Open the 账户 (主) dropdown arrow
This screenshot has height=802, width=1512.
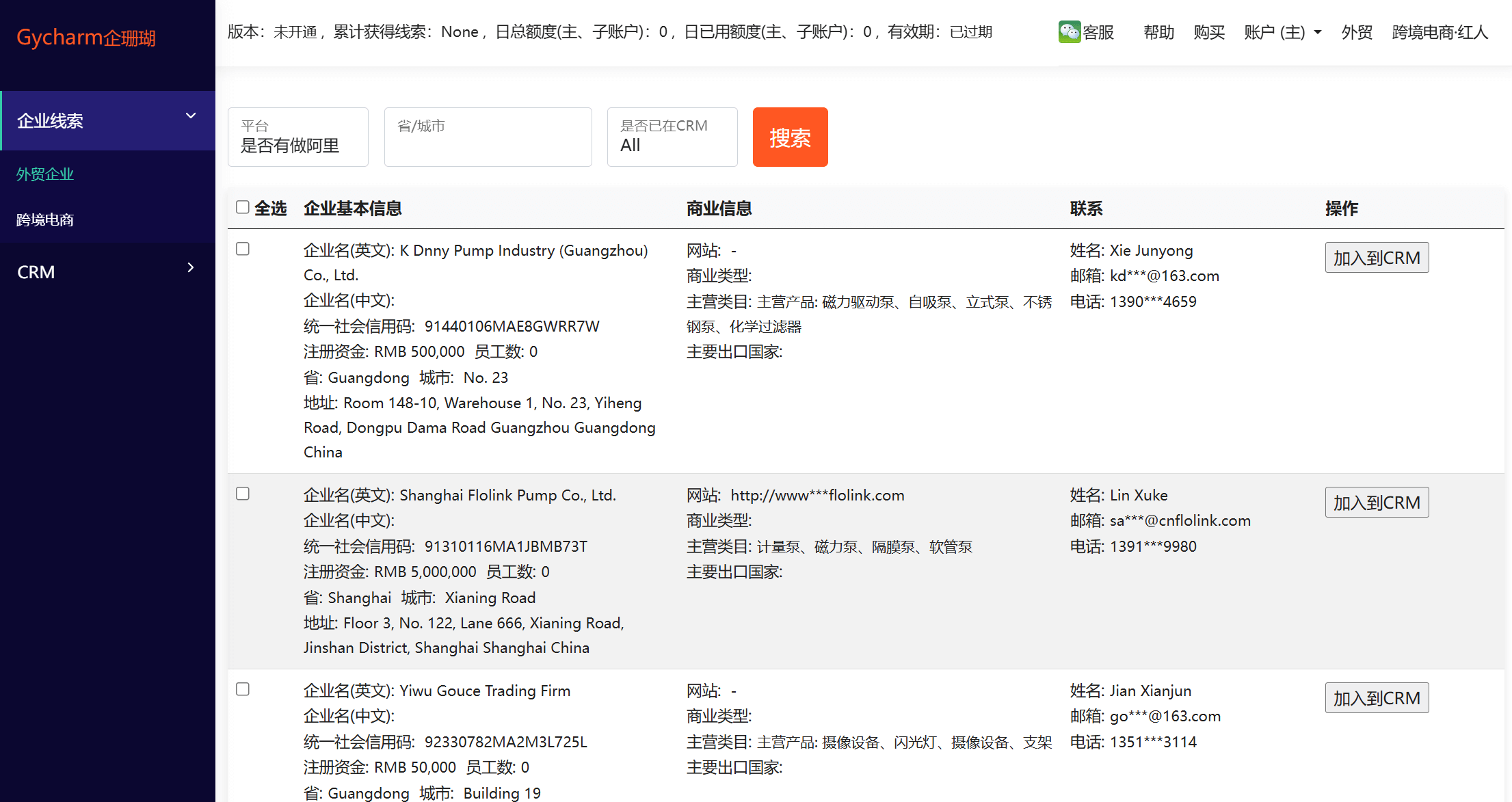click(x=1318, y=32)
